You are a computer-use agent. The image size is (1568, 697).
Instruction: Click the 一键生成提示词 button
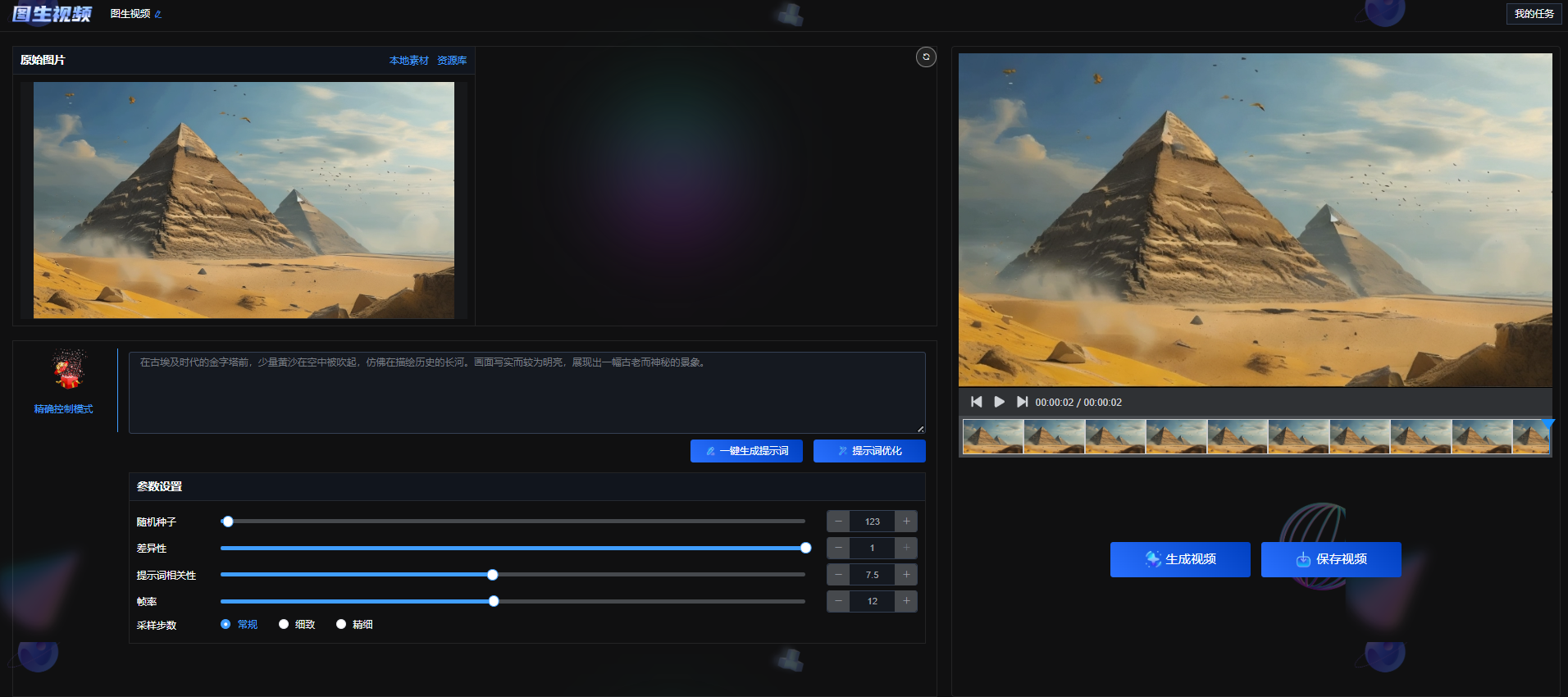pos(746,451)
